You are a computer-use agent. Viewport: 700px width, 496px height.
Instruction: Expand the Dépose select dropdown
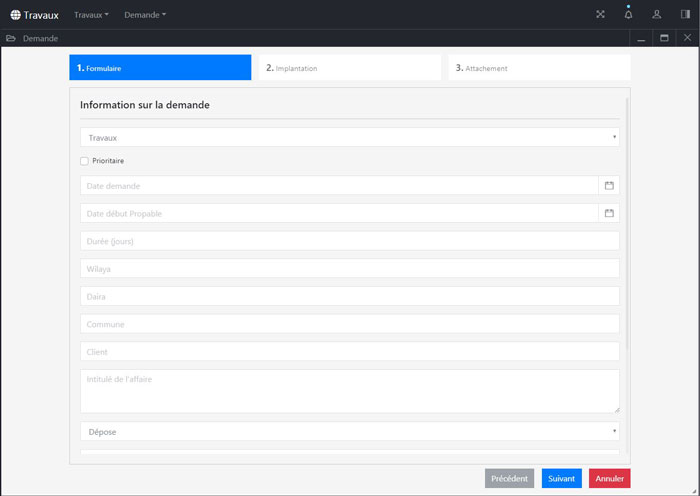point(349,432)
